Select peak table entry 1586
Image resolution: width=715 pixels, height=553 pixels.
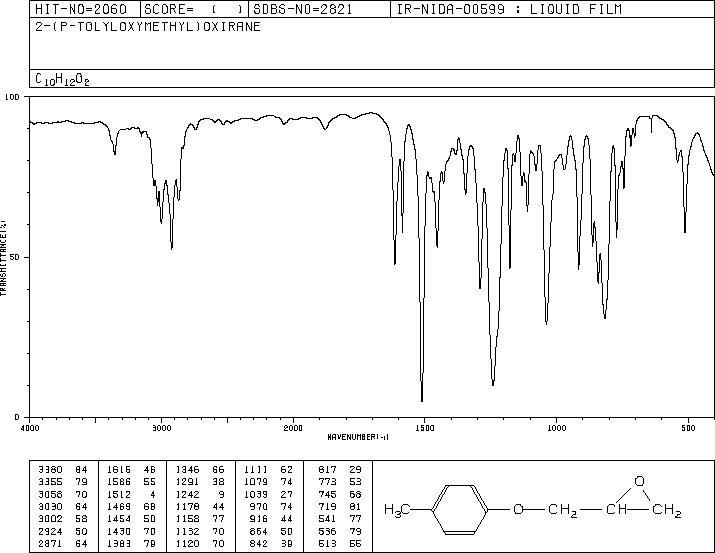[x=119, y=481]
